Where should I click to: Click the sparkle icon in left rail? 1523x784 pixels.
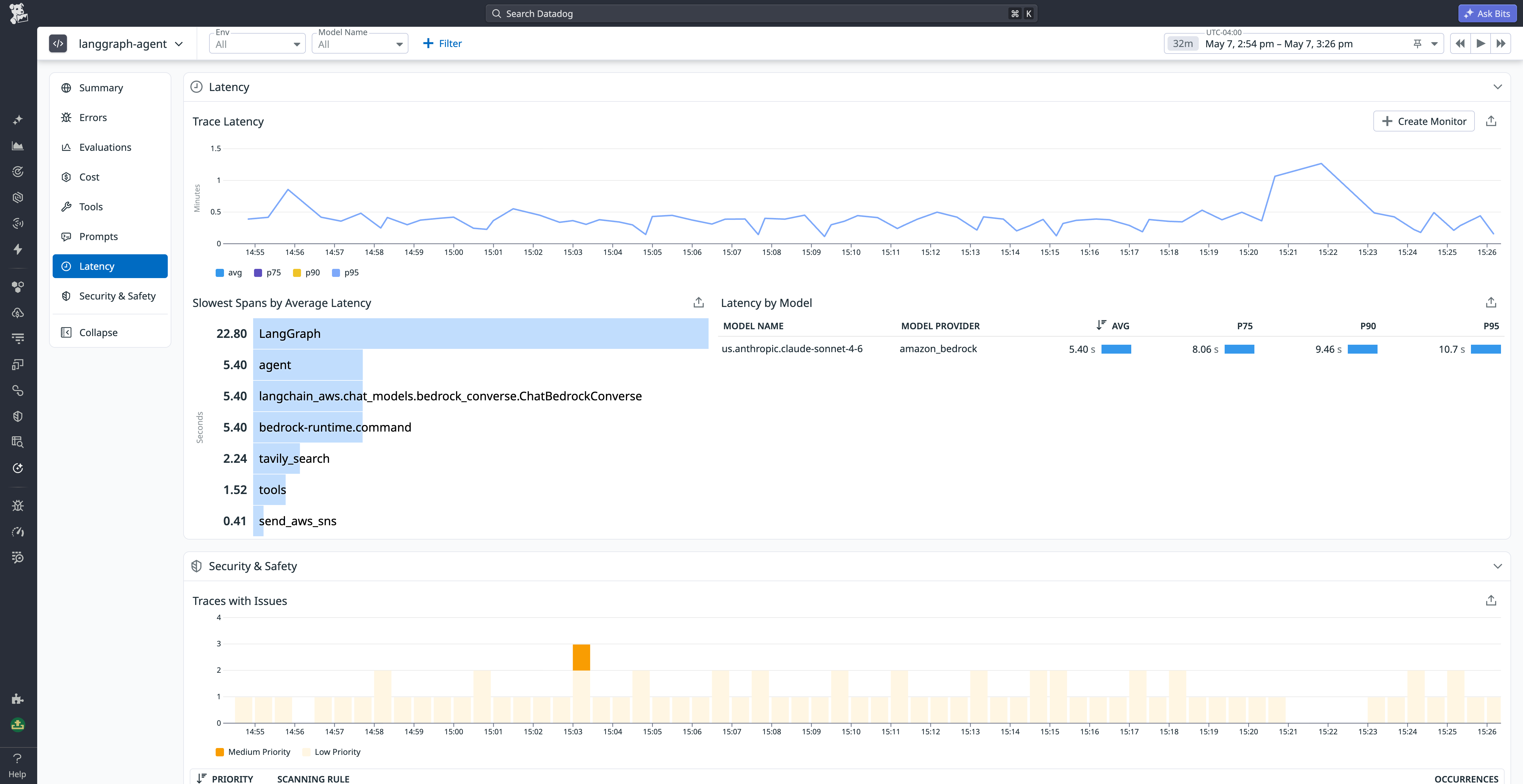tap(18, 120)
